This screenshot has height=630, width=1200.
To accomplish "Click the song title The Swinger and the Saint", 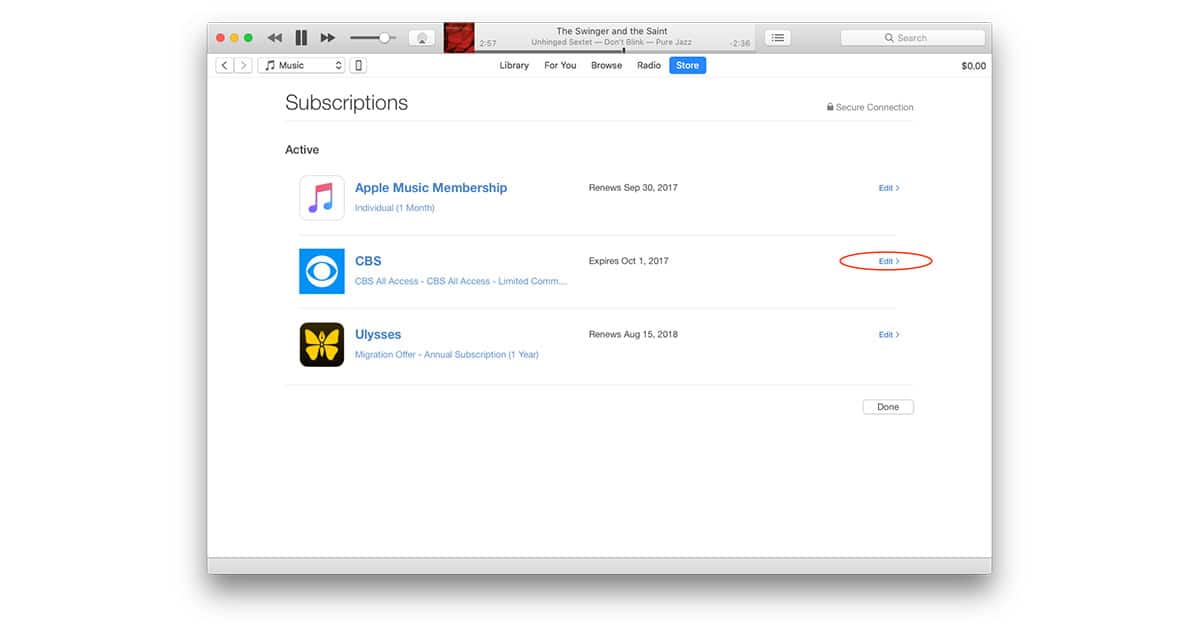I will click(x=612, y=31).
